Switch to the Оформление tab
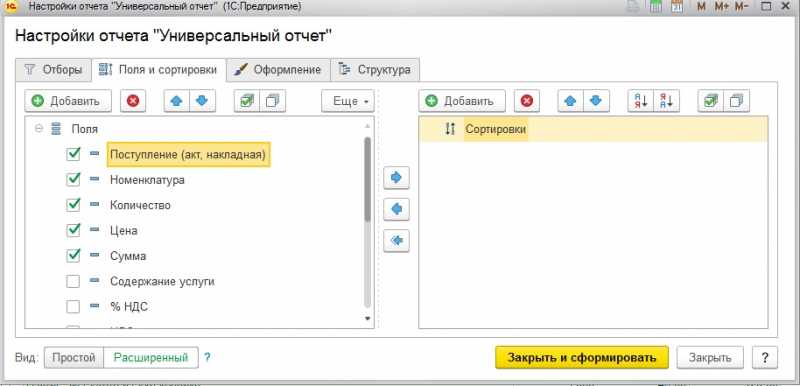 279,70
